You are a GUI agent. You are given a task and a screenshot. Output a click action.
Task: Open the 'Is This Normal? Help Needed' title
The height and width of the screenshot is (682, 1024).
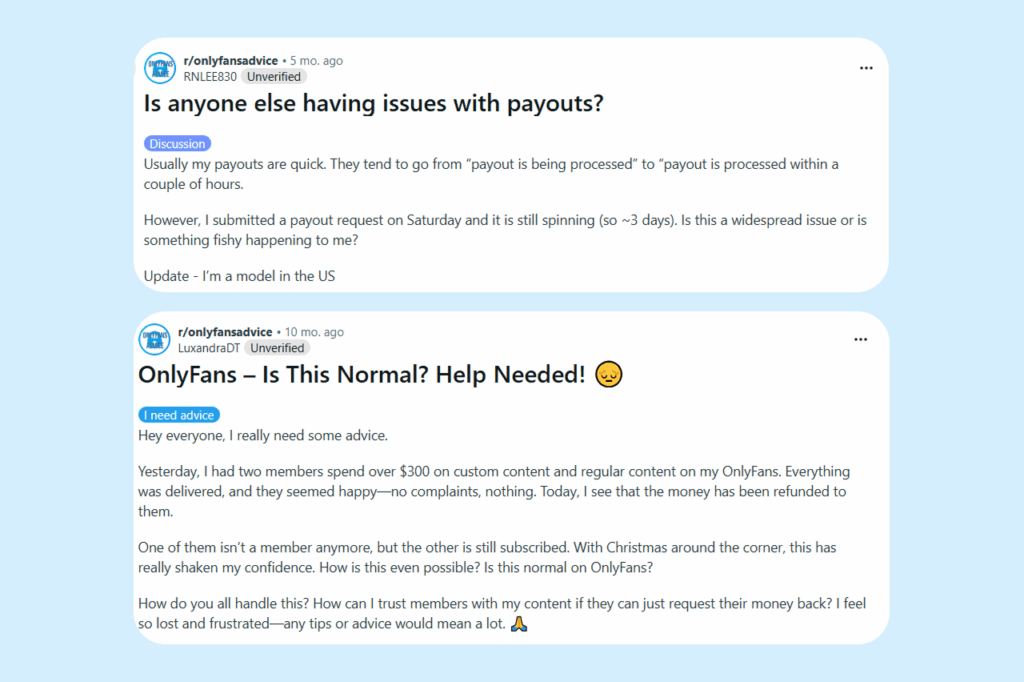(362, 374)
